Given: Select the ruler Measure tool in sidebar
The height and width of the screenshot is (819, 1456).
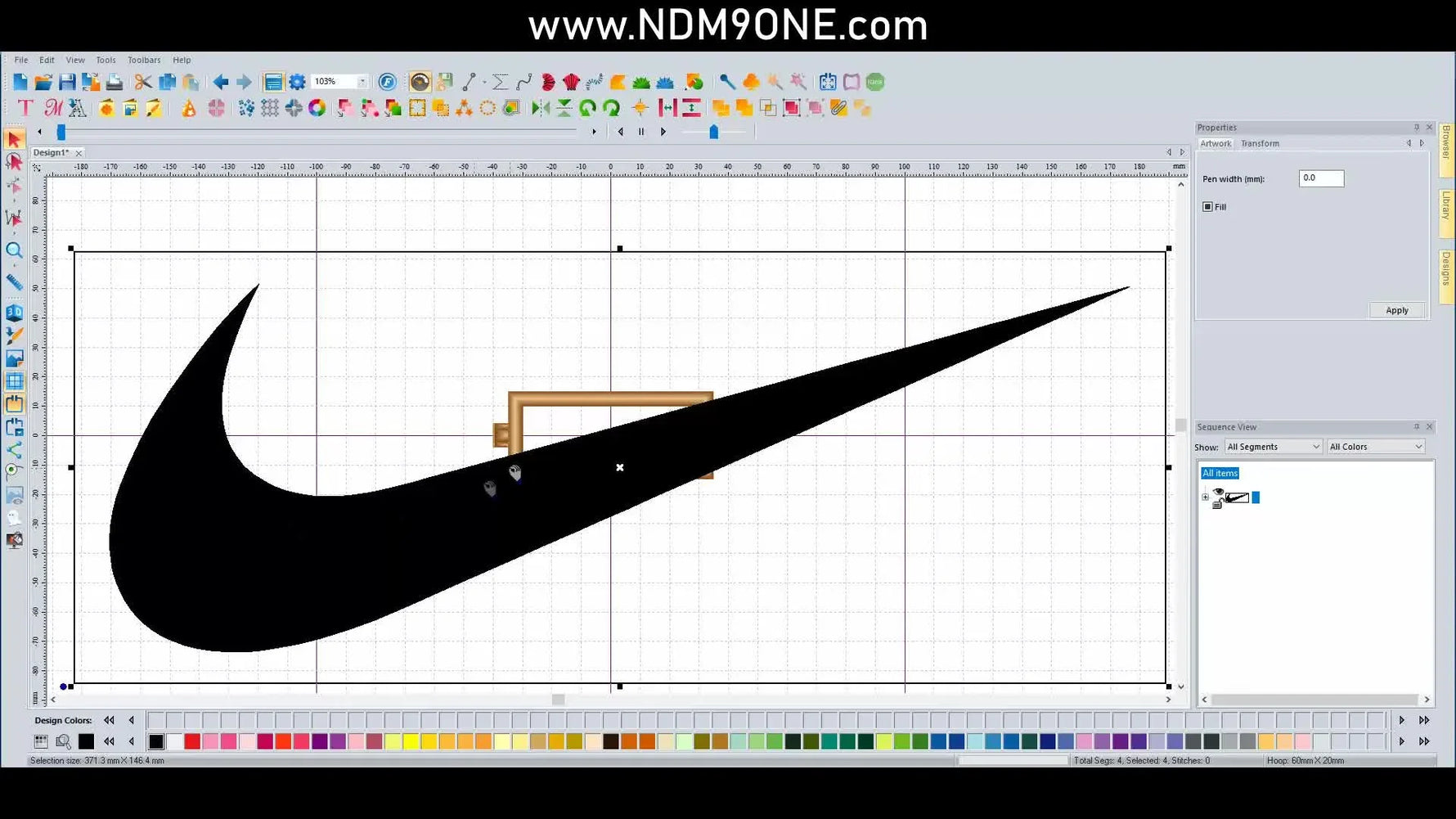Looking at the screenshot, I should [14, 281].
